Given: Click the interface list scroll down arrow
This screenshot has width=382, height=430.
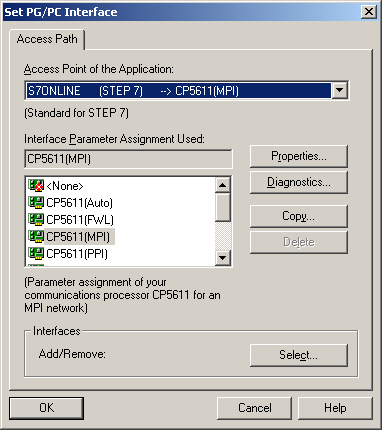Looking at the screenshot, I should [x=222, y=257].
